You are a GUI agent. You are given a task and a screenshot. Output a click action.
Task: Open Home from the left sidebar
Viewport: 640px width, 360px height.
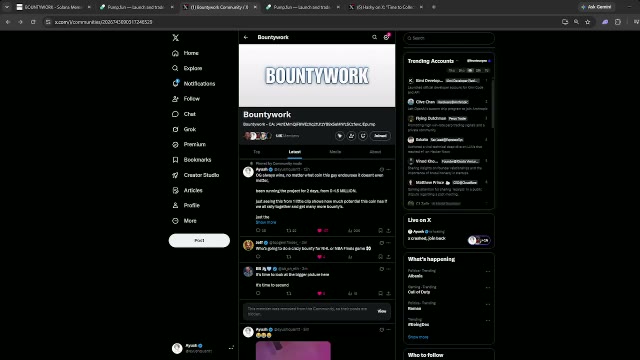(x=186, y=53)
